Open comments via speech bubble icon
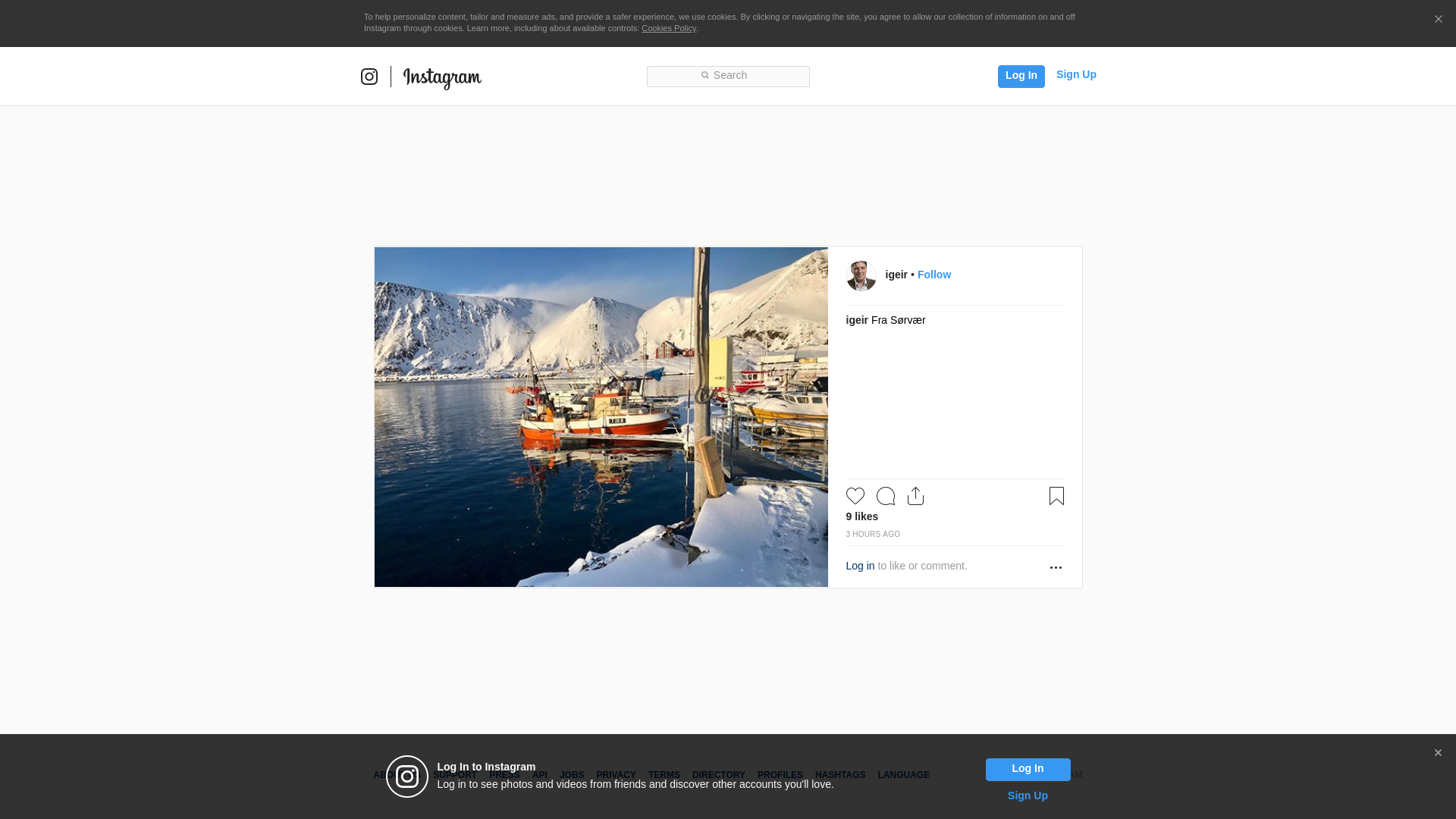Image resolution: width=1456 pixels, height=819 pixels. point(885,496)
